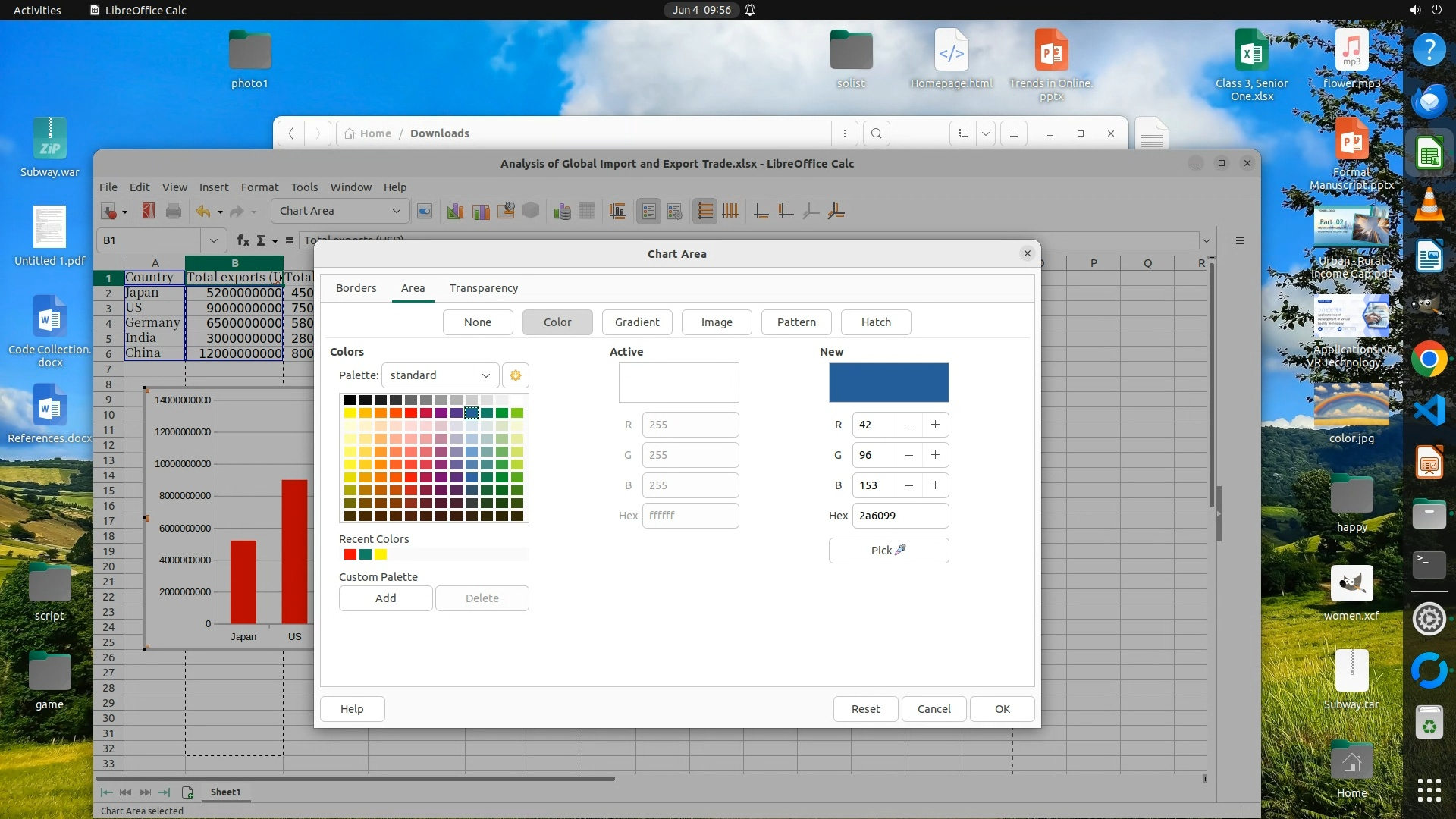Select the Hatch fill type
Screen dimensions: 1456x819
pos(876,322)
